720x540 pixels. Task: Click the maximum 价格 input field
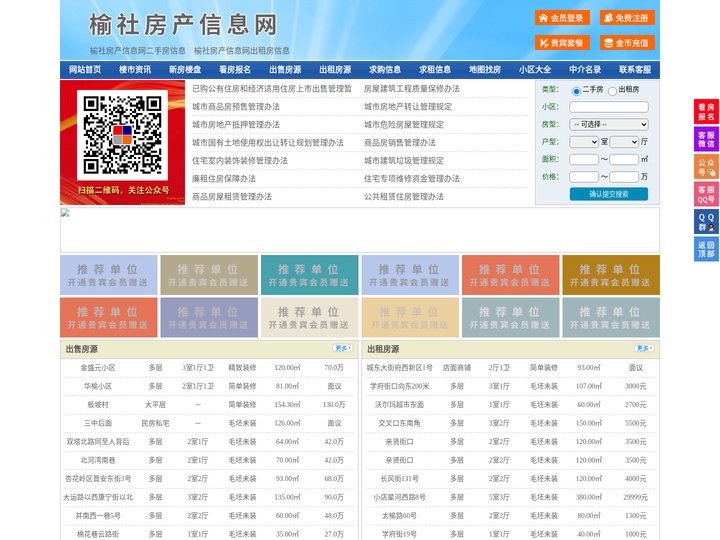click(x=624, y=177)
